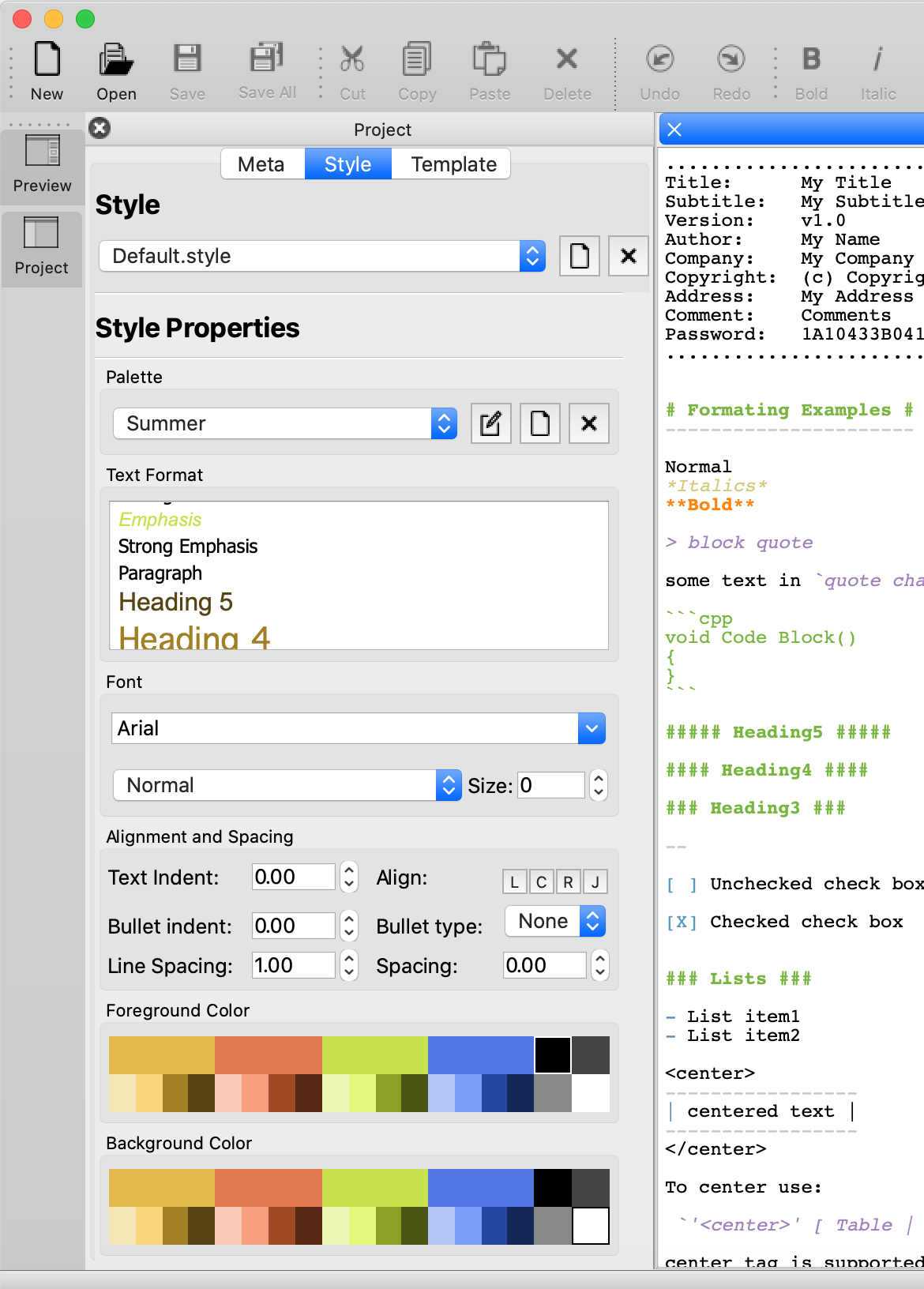The image size is (924, 1289).
Task: Delete the Default.style with X icon
Action: pos(628,256)
